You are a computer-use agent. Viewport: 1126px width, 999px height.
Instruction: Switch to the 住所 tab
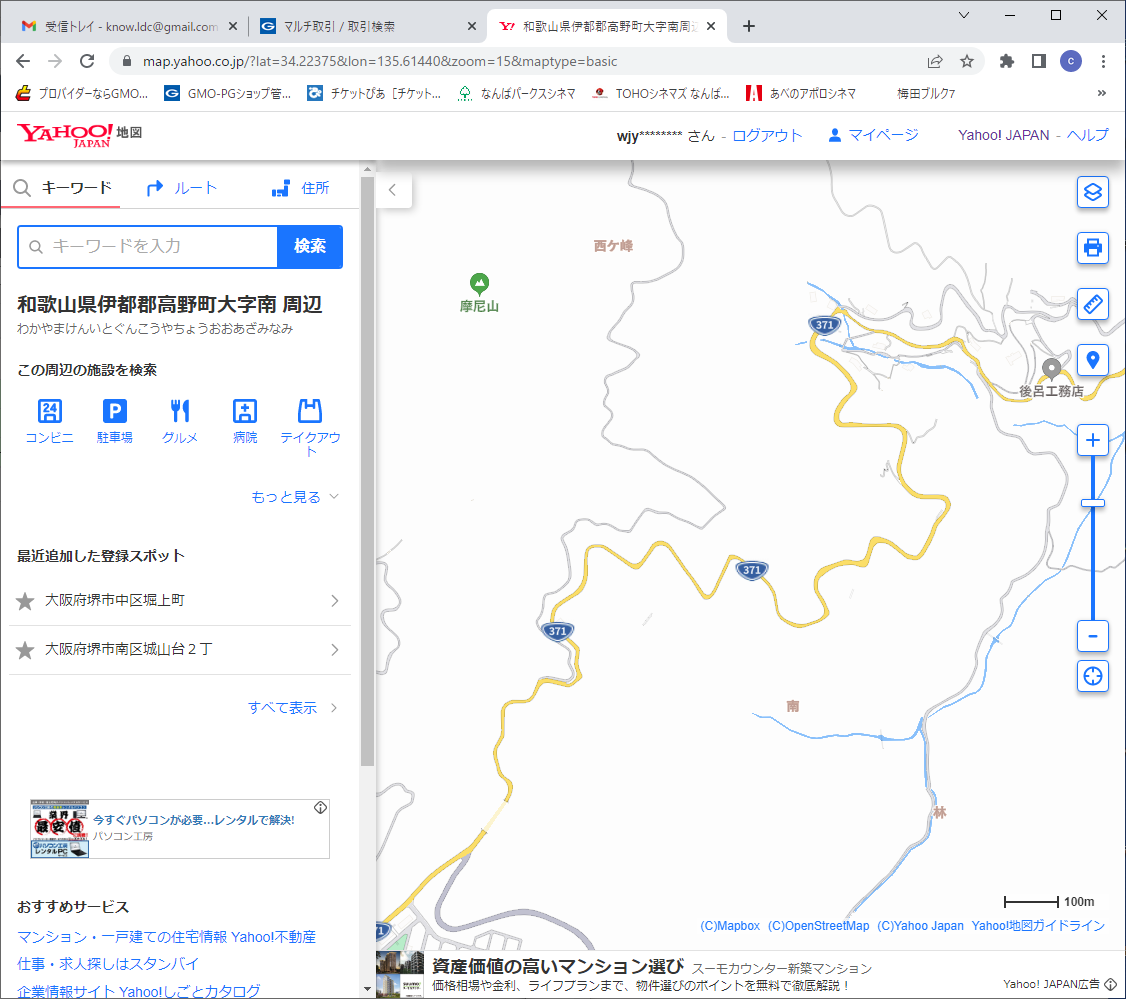tap(300, 188)
